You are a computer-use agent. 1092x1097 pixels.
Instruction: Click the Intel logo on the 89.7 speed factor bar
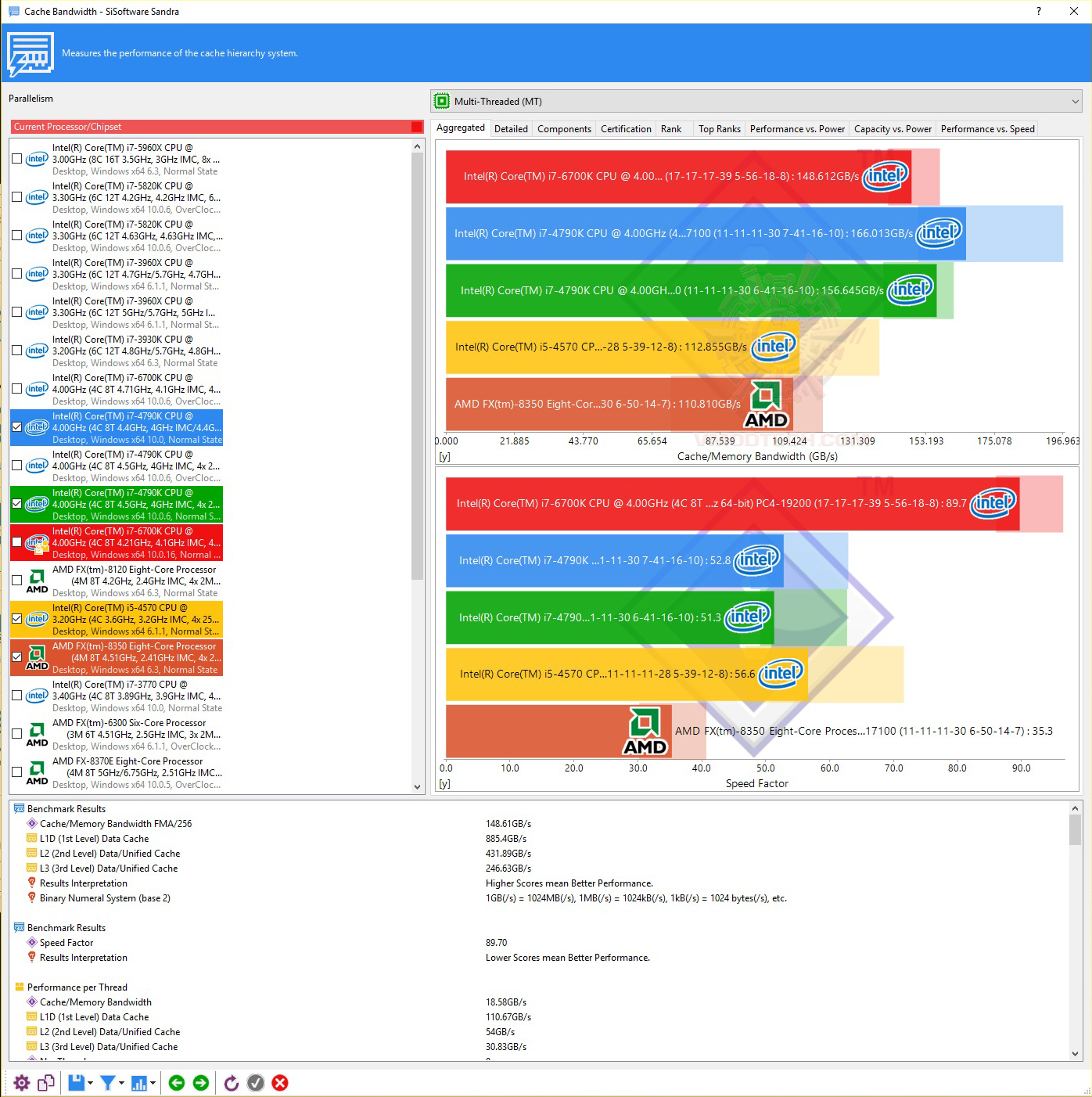(993, 503)
